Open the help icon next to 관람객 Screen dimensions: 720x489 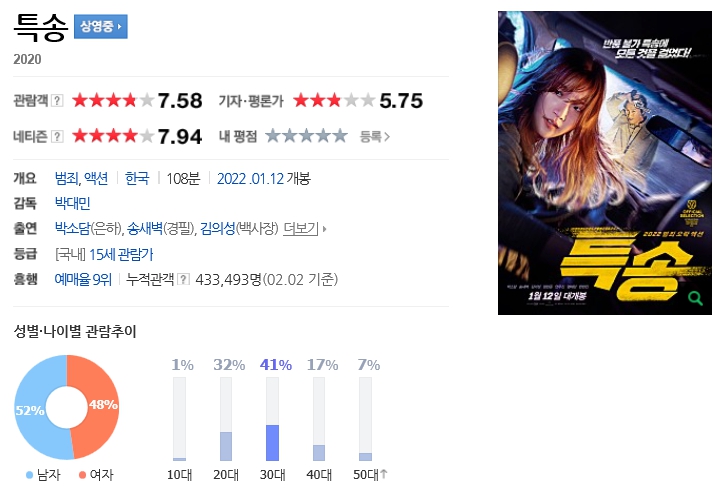[57, 100]
